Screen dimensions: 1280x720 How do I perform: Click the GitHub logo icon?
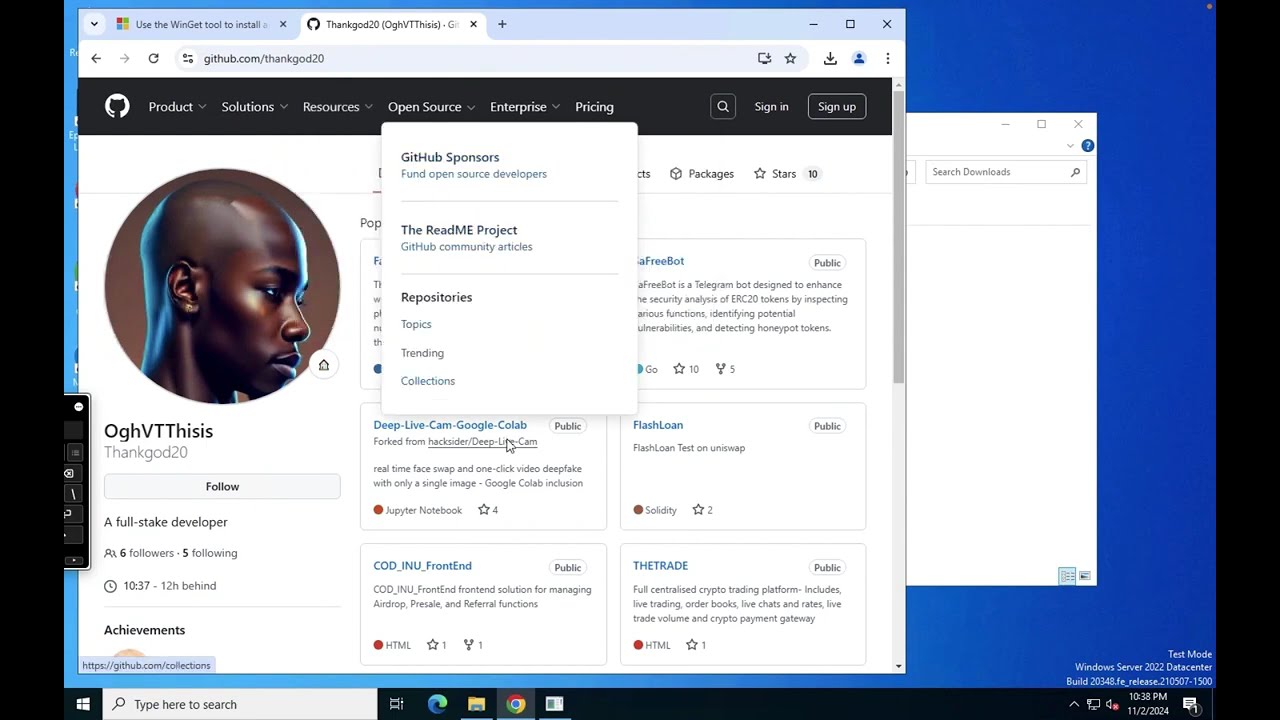(117, 107)
